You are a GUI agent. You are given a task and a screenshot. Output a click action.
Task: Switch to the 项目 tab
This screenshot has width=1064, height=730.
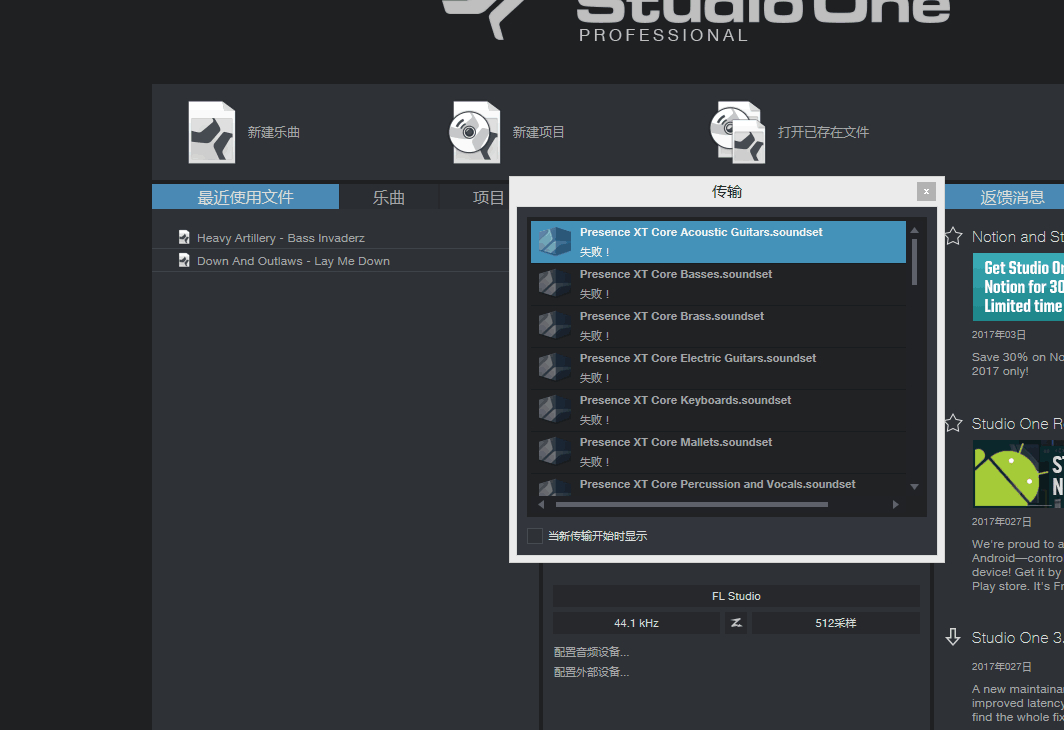488,197
